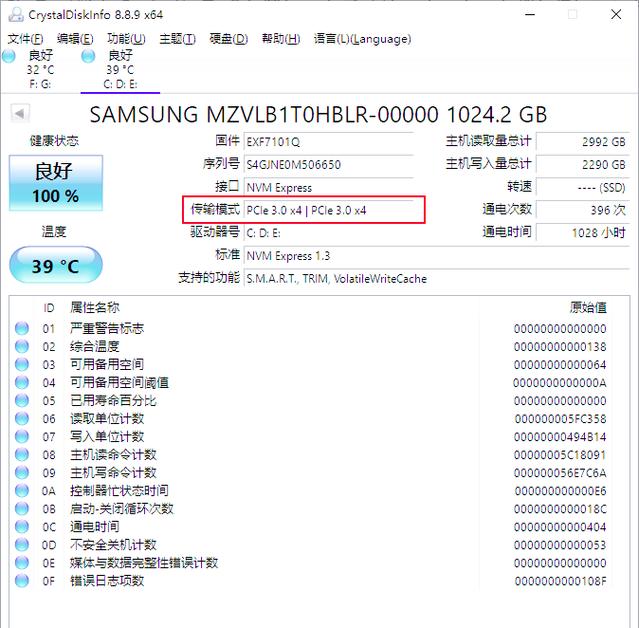
Task: Click the status orb of attribute 0C
Action: 22,527
